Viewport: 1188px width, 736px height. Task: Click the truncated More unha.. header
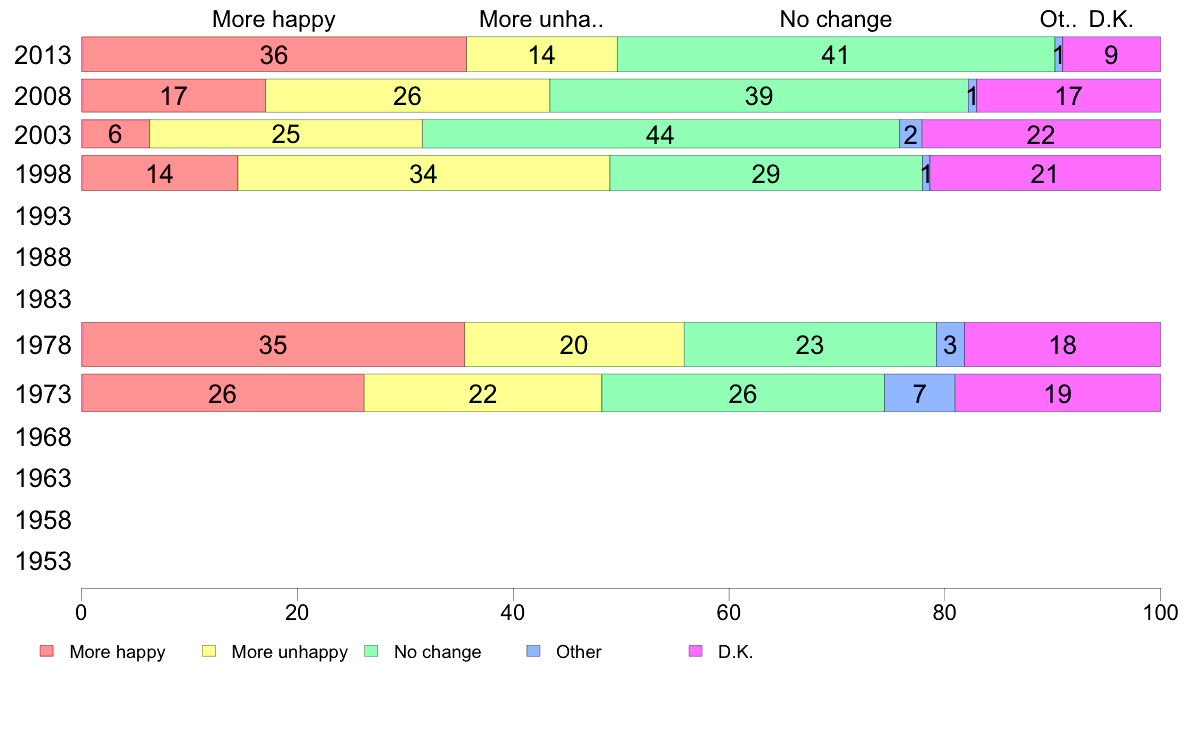[542, 19]
